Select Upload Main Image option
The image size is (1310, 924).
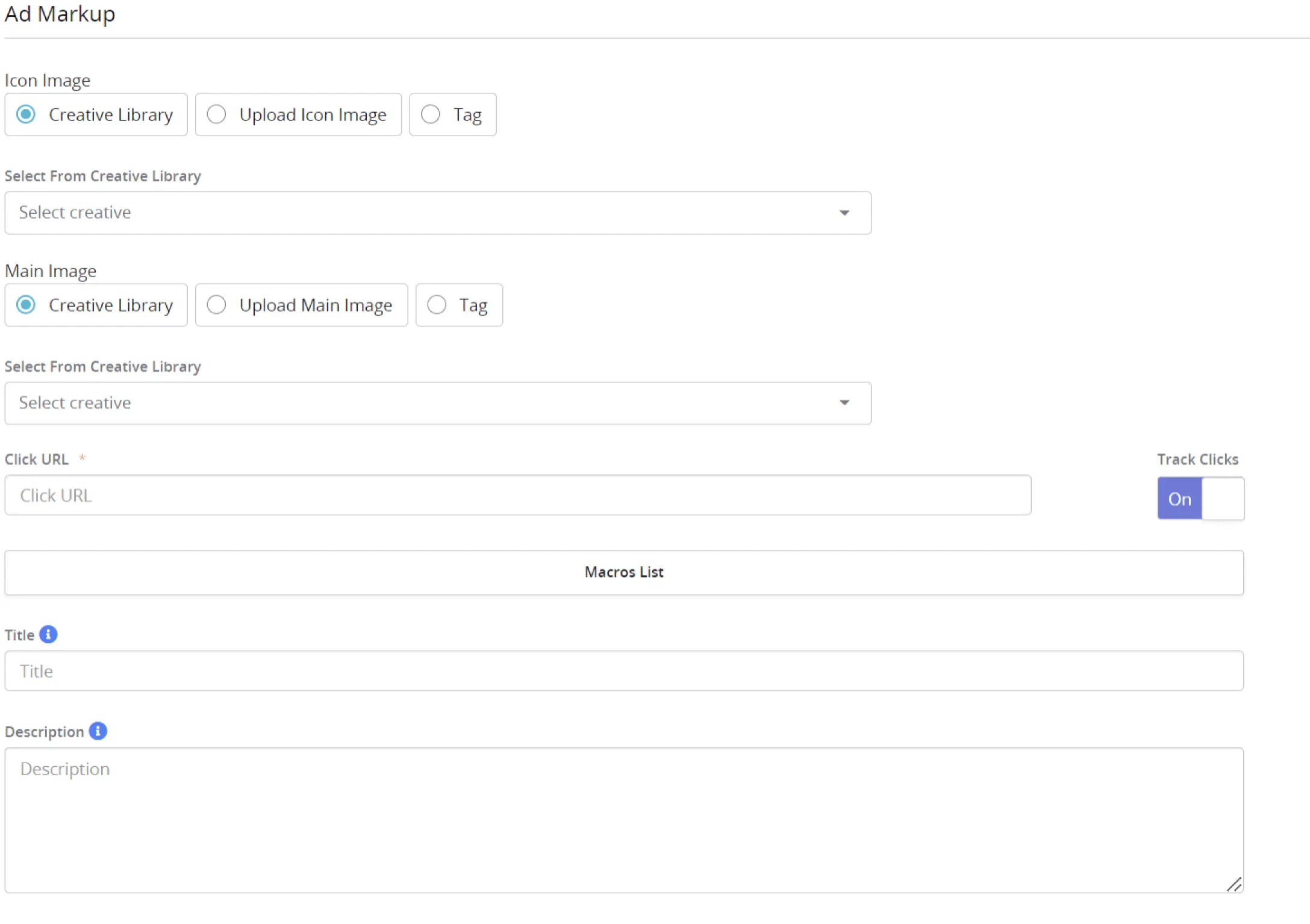(x=216, y=305)
